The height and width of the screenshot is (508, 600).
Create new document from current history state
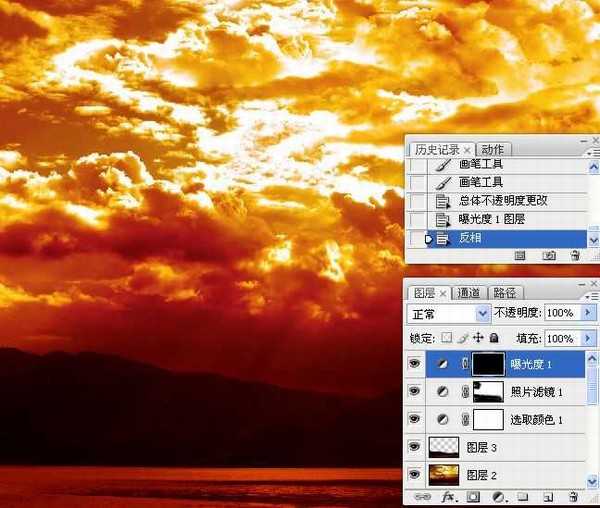[520, 256]
